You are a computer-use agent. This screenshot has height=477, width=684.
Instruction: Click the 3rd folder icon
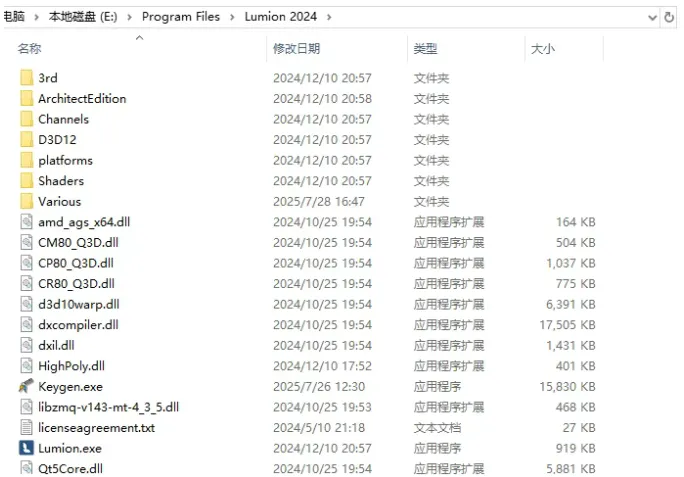(x=26, y=78)
